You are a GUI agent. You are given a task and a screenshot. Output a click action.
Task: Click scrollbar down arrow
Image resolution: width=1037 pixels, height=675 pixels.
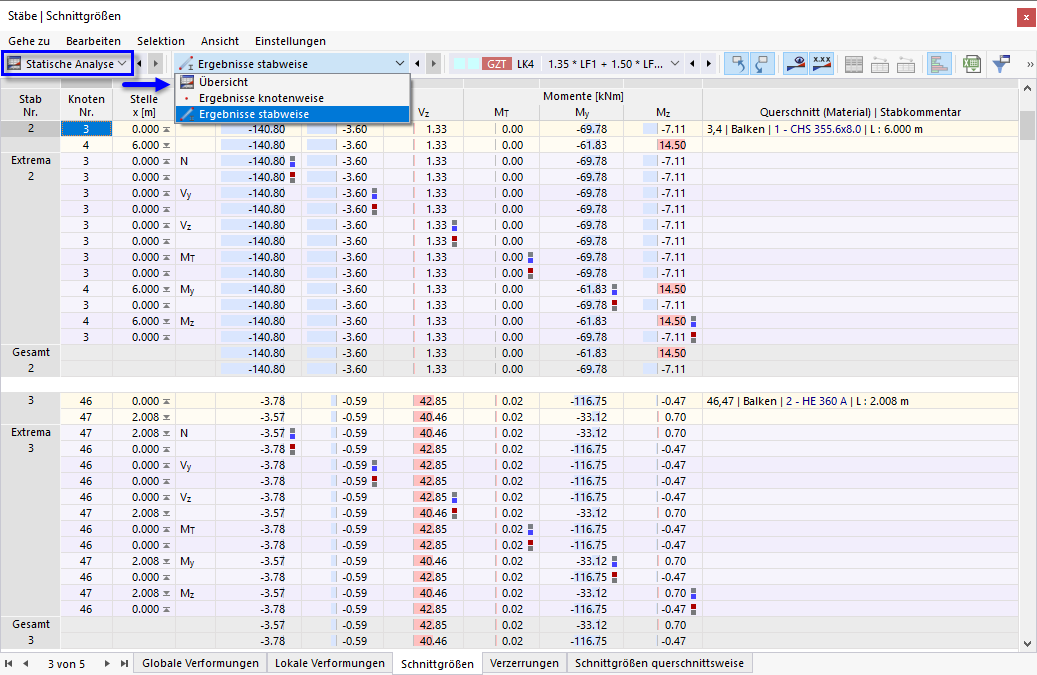click(1027, 643)
